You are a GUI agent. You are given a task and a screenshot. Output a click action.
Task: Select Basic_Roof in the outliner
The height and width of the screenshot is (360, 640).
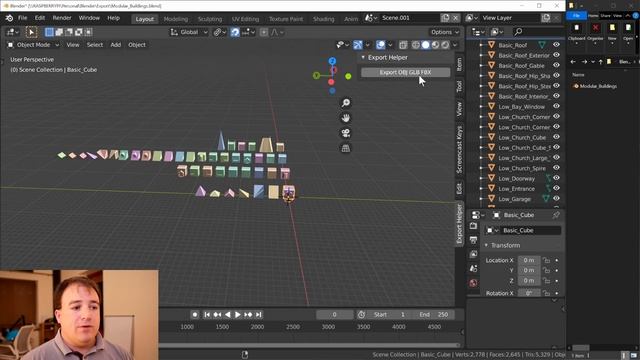(513, 45)
